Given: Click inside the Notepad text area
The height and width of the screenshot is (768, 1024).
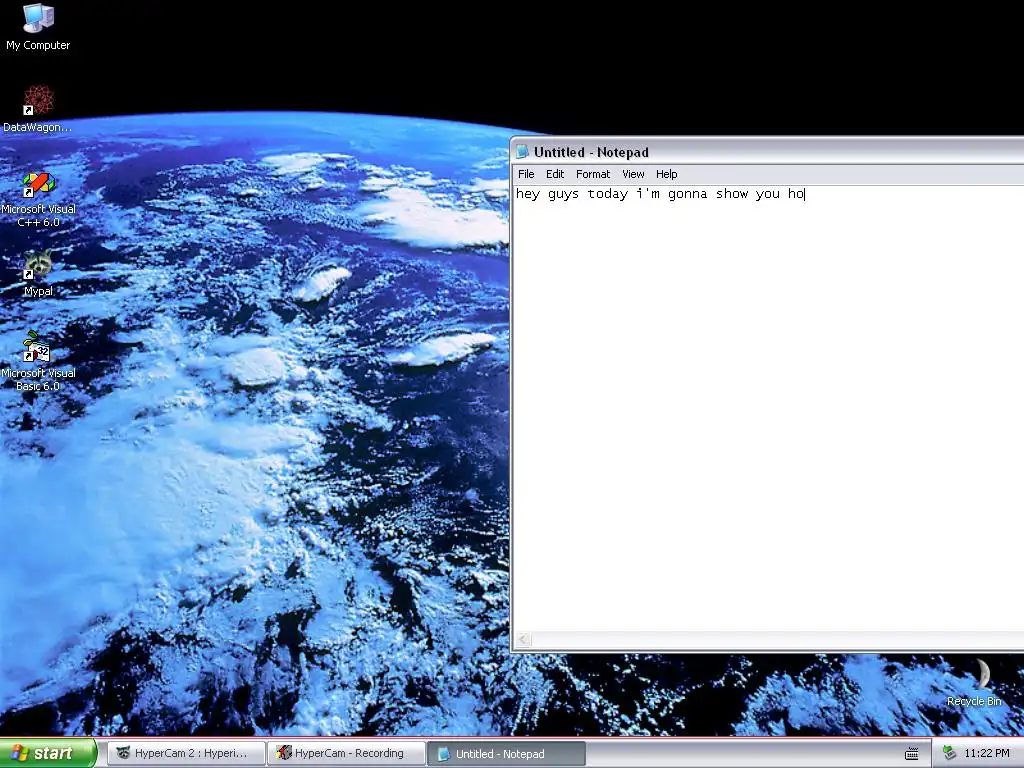Looking at the screenshot, I should coord(769,408).
